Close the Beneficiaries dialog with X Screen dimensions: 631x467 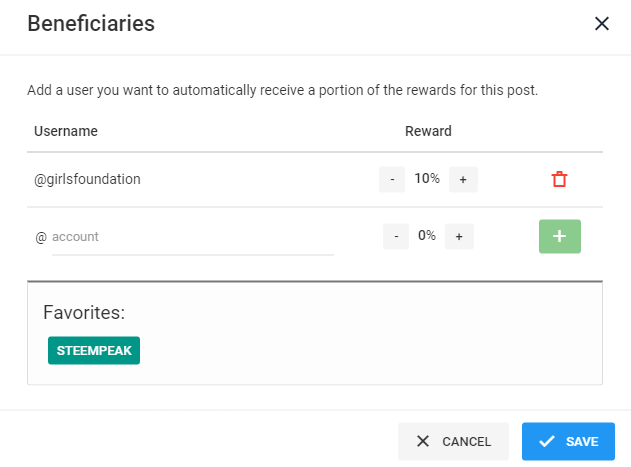click(601, 24)
